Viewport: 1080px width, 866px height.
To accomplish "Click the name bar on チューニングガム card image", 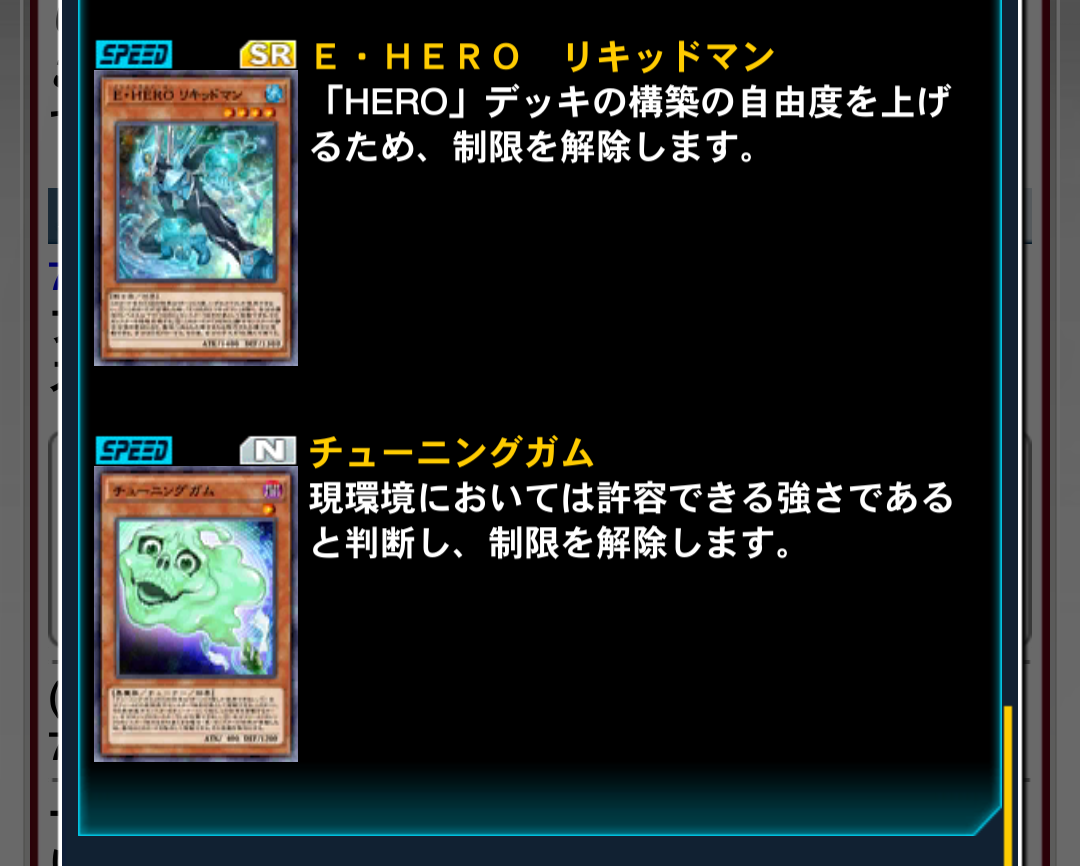I will [x=186, y=491].
